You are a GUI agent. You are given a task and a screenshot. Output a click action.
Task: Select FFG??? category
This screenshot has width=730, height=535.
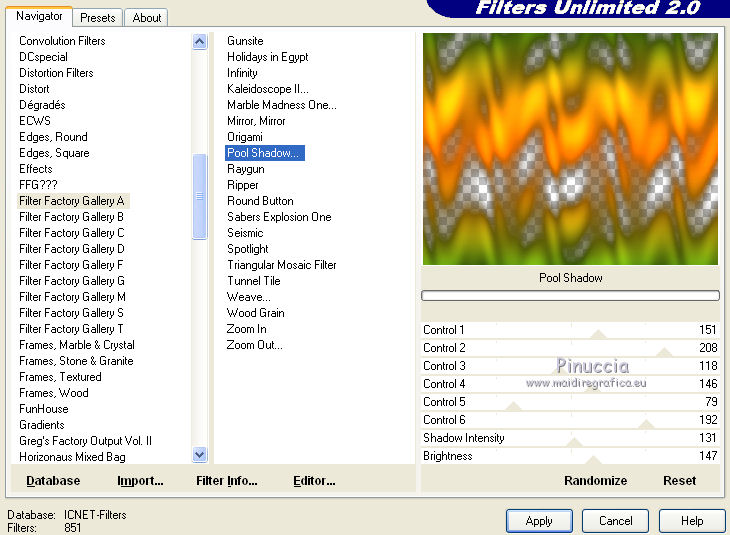pyautogui.click(x=38, y=185)
